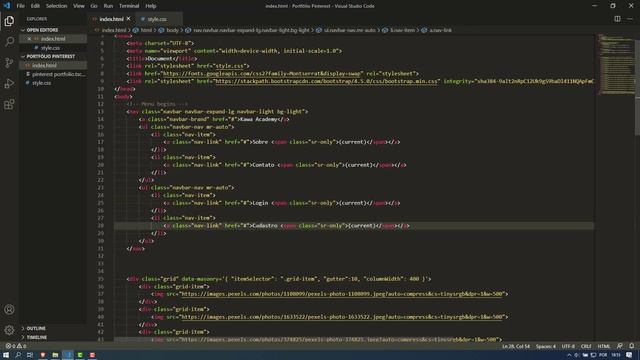Open the Accounts menu icon
The height and width of the screenshot is (360, 640).
(9, 309)
